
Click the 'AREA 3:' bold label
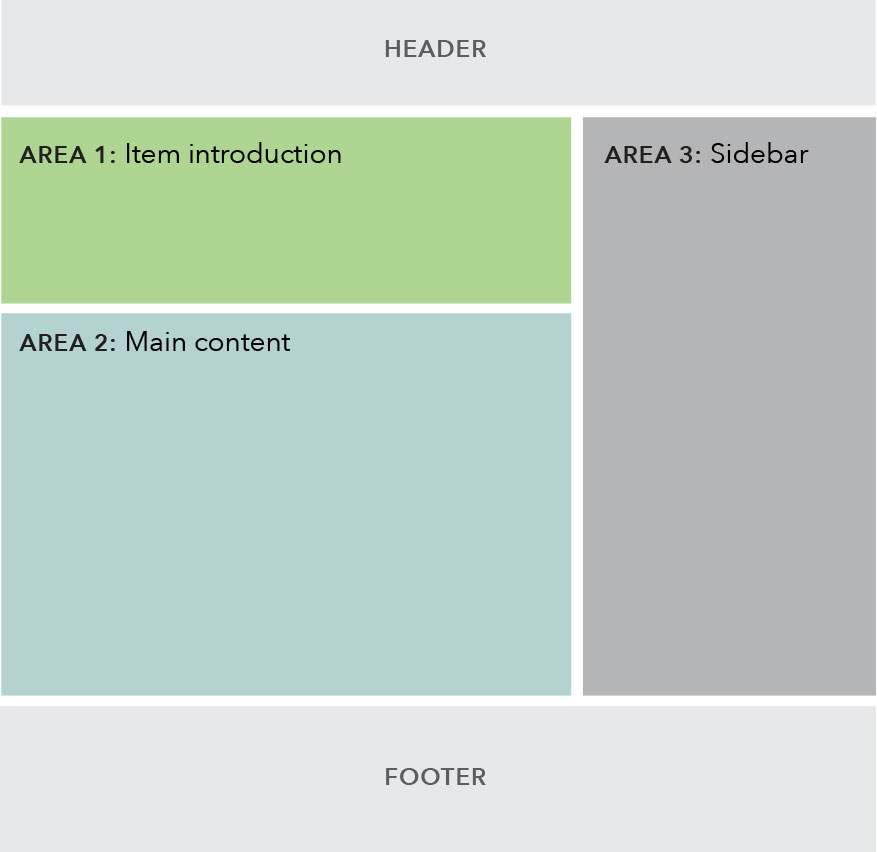coord(653,155)
